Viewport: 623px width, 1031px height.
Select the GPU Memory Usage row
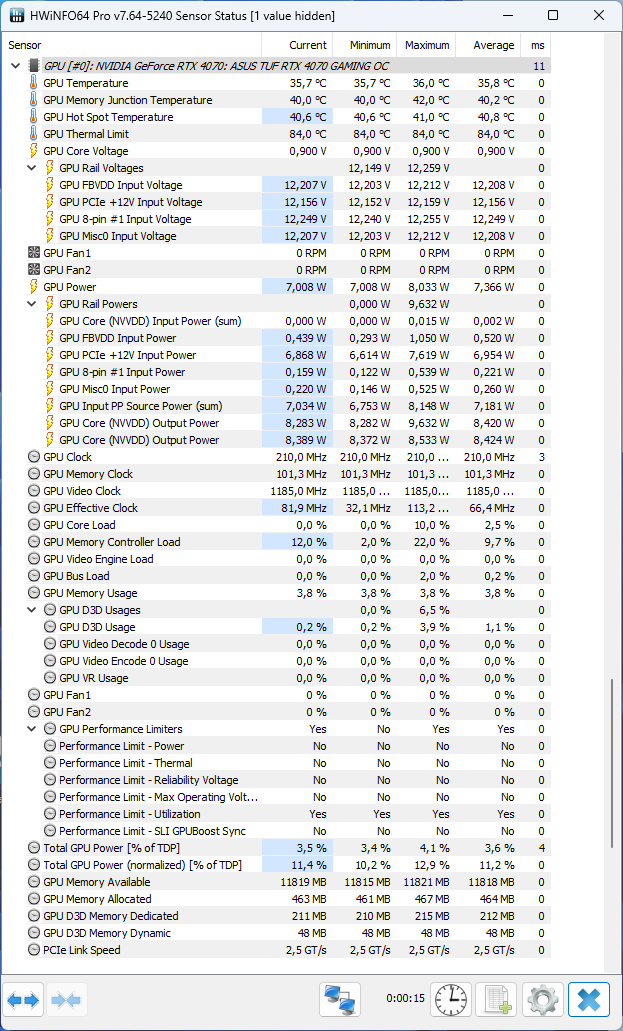(x=150, y=593)
